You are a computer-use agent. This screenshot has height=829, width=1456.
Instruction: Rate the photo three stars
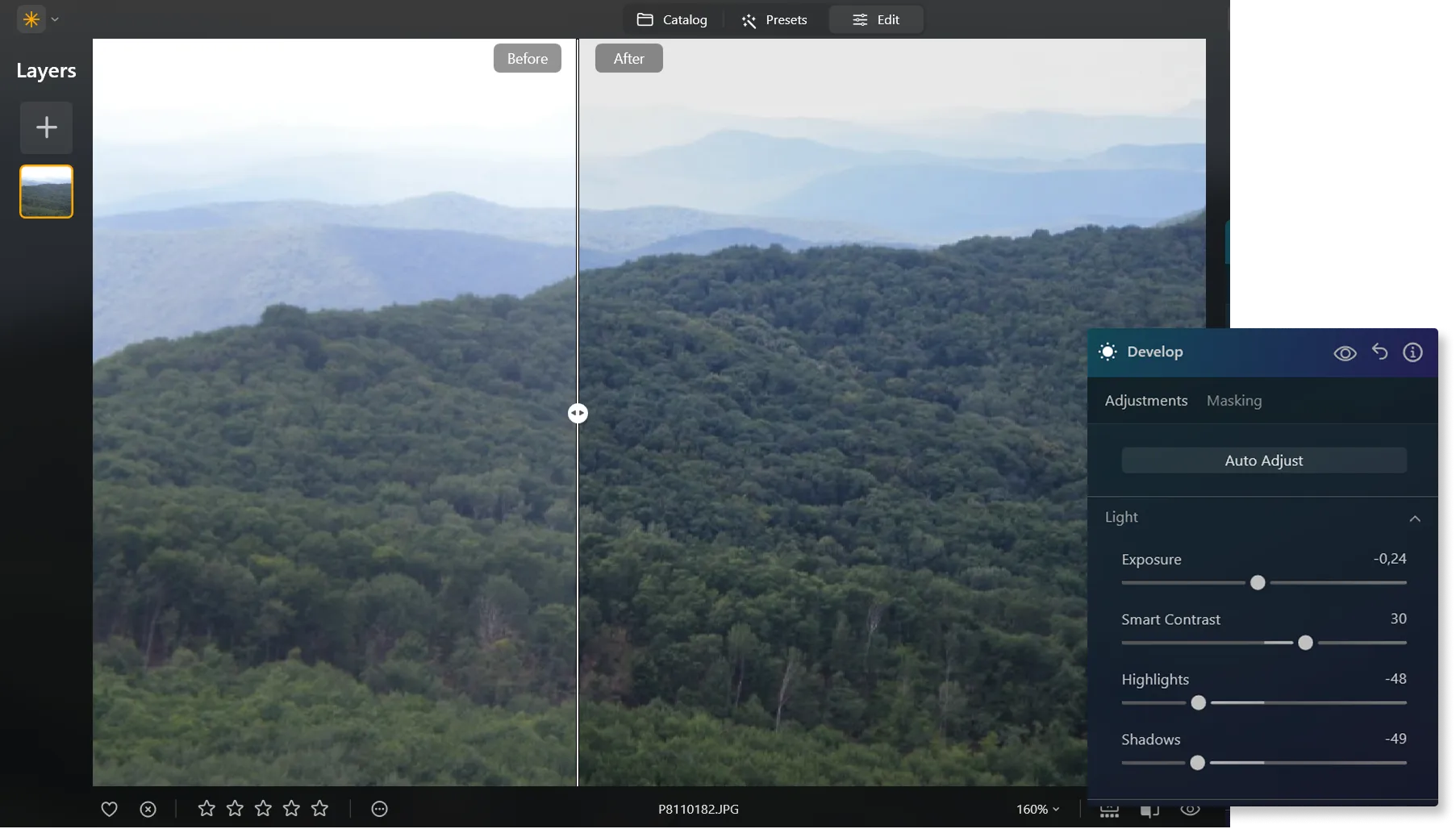pyautogui.click(x=263, y=808)
